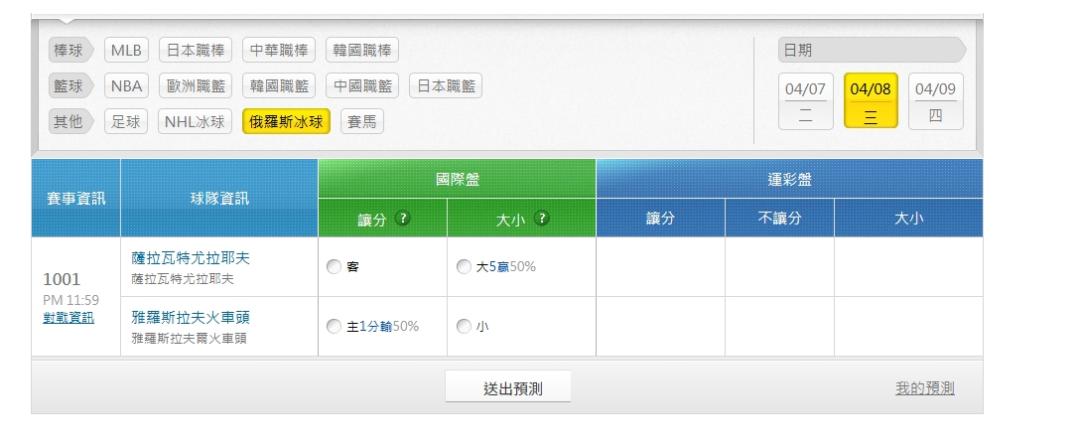Open the 賽馬 category
This screenshot has width=1080, height=447.
[362, 122]
